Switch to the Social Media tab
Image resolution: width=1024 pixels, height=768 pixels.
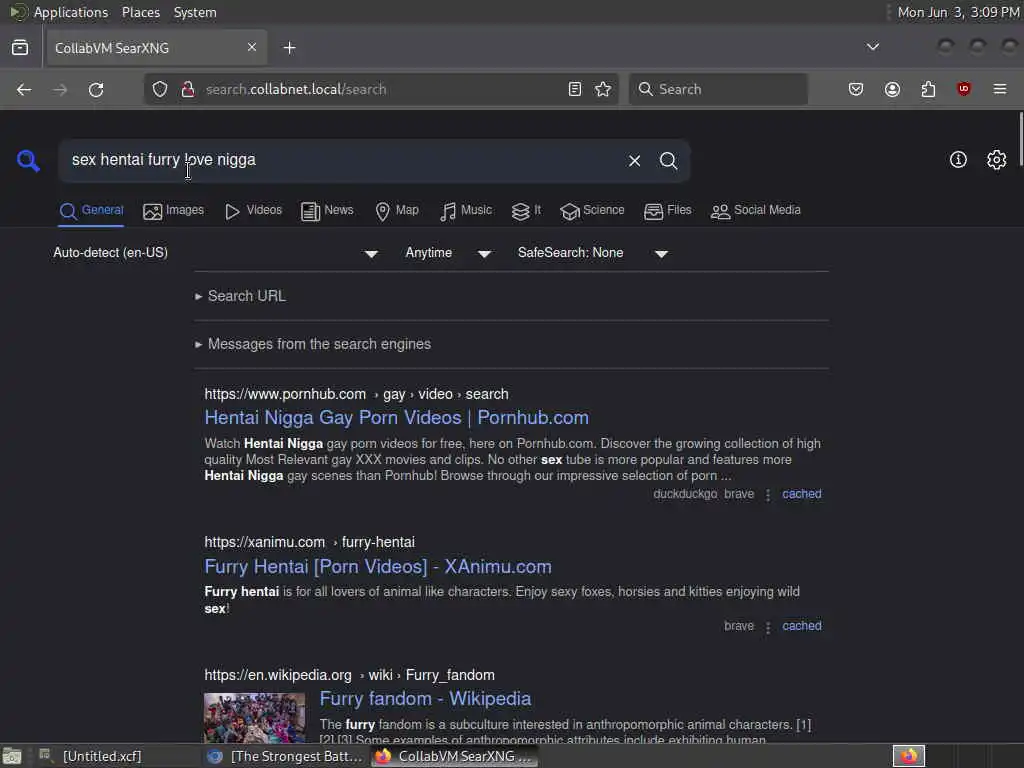pyautogui.click(x=756, y=210)
